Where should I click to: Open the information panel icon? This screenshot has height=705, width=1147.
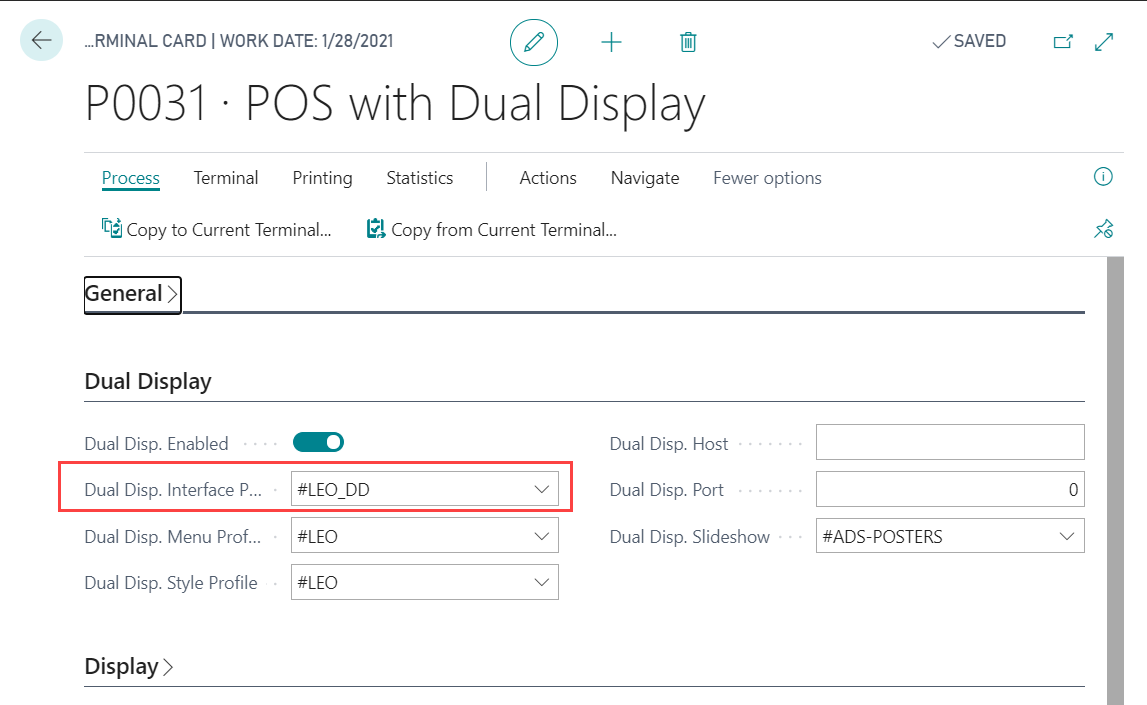coord(1103,177)
